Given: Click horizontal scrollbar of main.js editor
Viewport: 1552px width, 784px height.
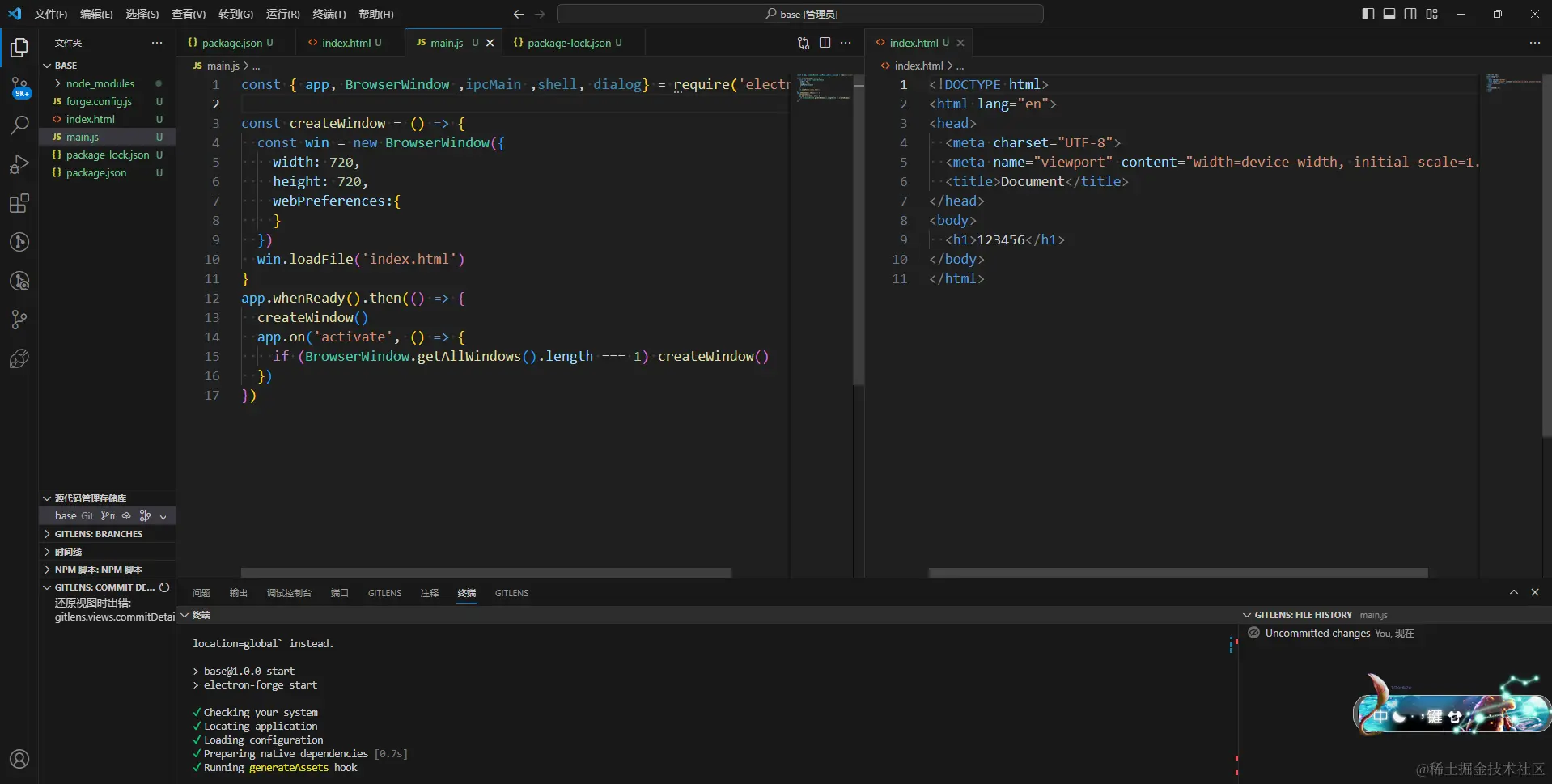Looking at the screenshot, I should click(x=486, y=572).
